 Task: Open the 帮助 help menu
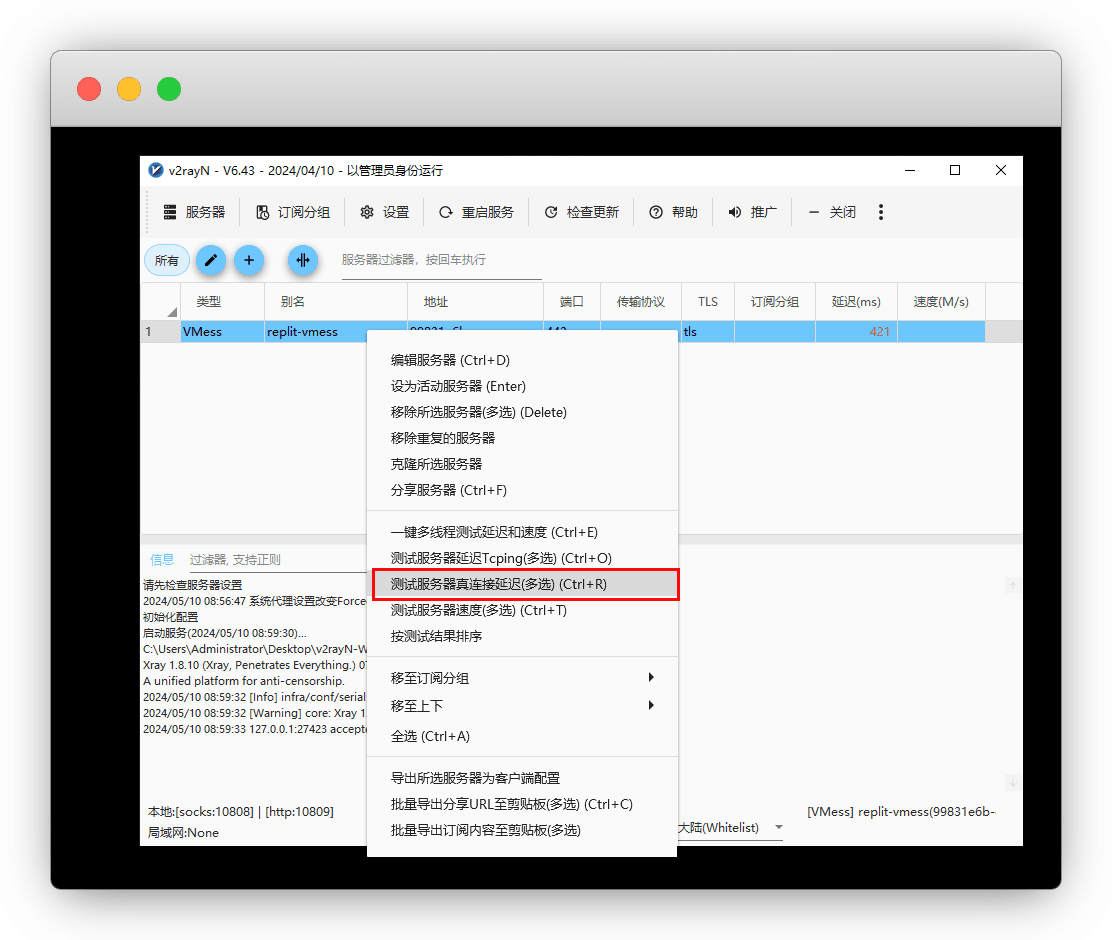(x=674, y=212)
